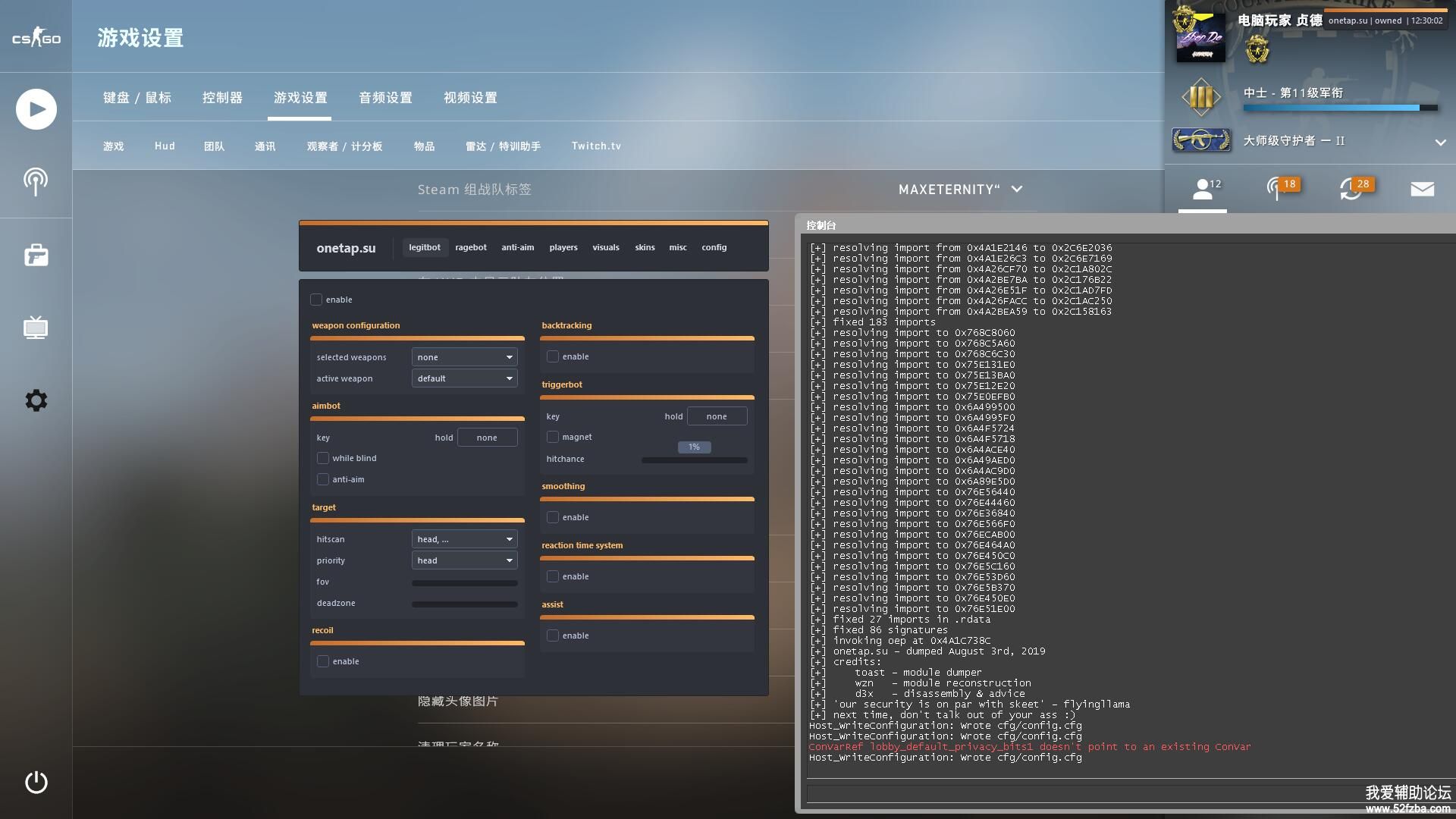This screenshot has height=819, width=1456.
Task: Open the Watch TV sidebar icon
Action: [x=36, y=328]
